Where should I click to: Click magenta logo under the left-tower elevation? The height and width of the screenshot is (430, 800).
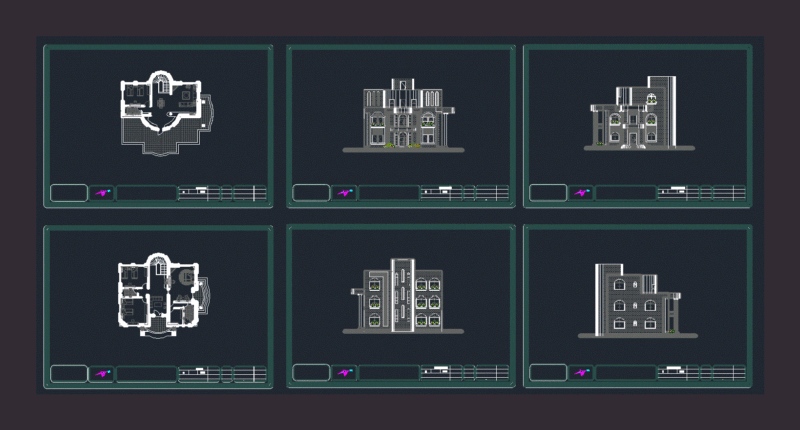click(581, 373)
